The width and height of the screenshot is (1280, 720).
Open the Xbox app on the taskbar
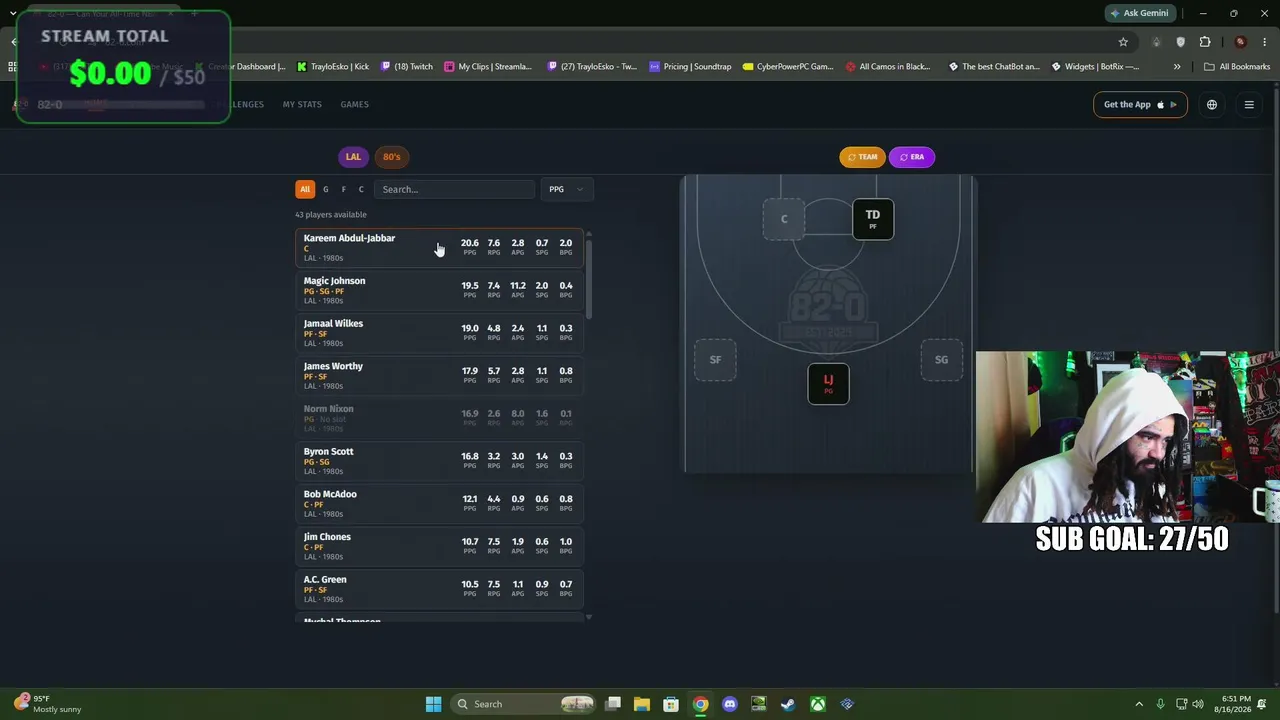818,704
